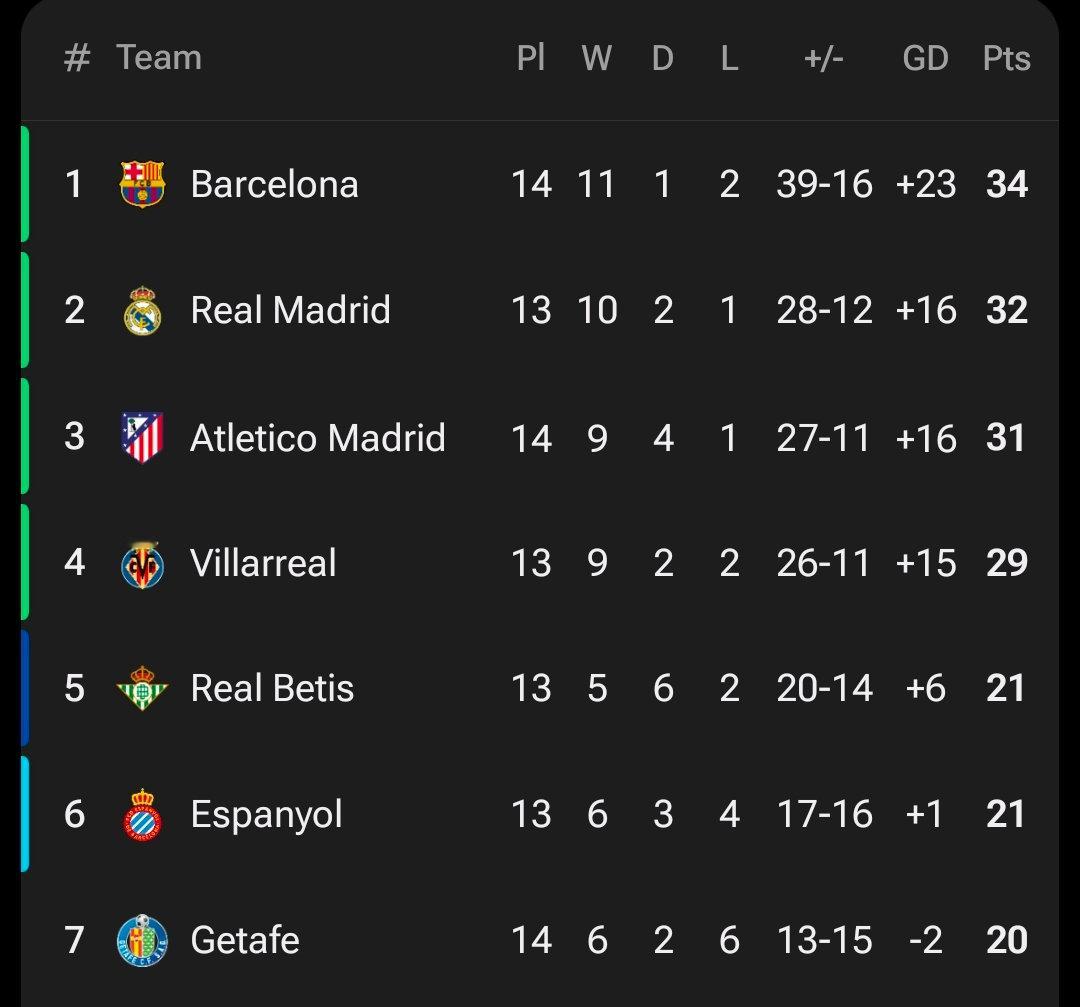Sort table by Pts column header

pos(1006,58)
